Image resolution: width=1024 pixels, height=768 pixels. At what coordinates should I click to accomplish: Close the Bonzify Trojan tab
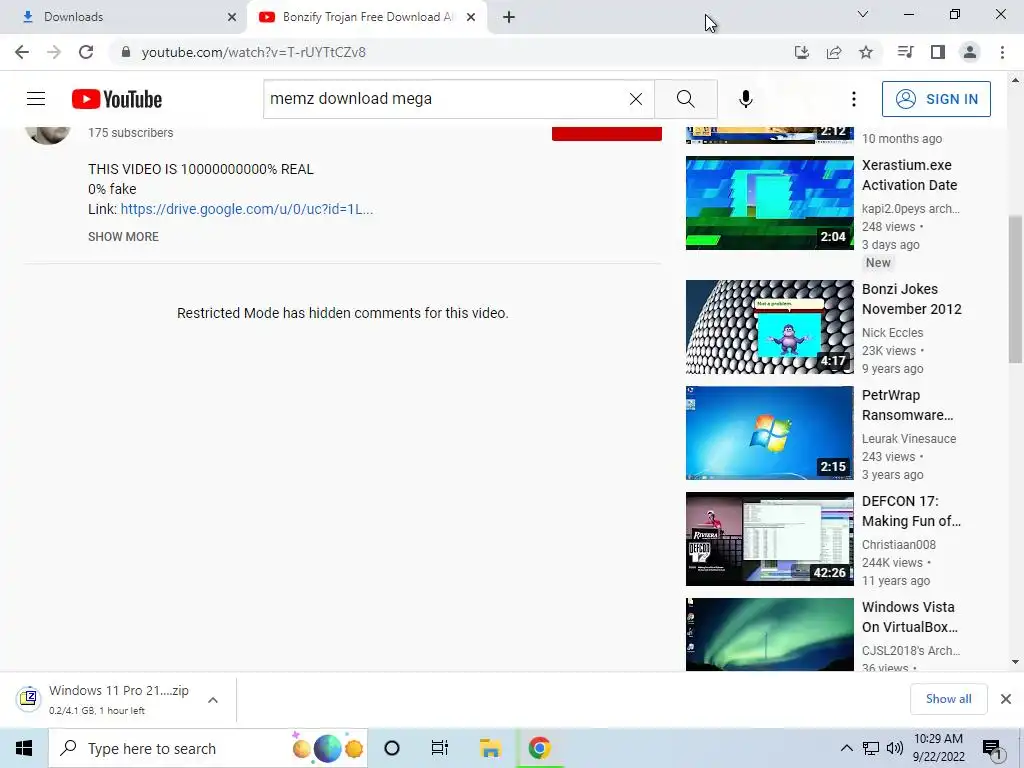point(471,17)
